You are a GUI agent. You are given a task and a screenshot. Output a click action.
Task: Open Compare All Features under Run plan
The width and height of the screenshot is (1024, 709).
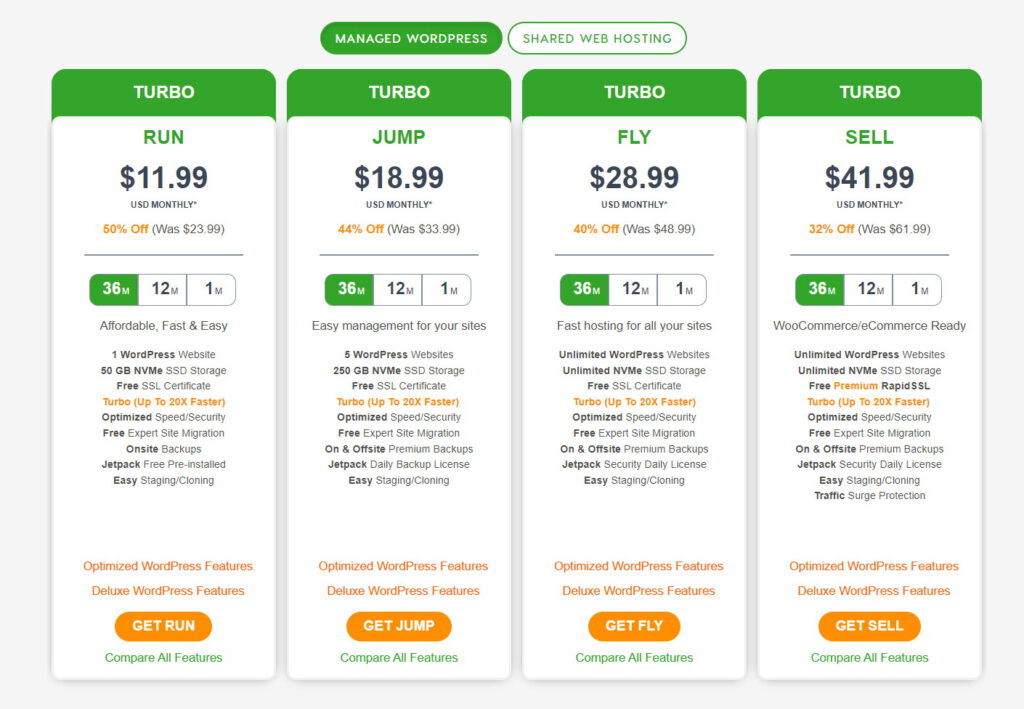(163, 658)
